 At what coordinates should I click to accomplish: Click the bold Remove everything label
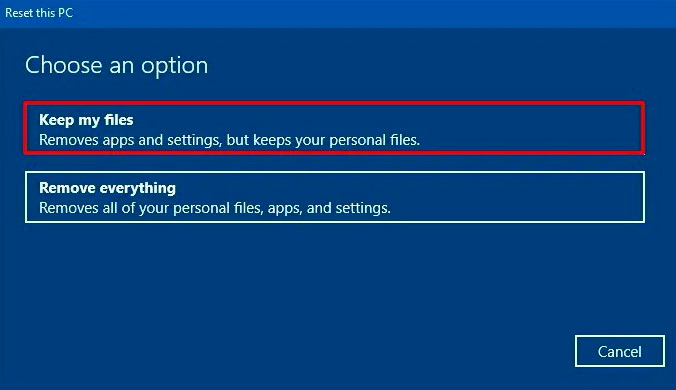point(107,188)
